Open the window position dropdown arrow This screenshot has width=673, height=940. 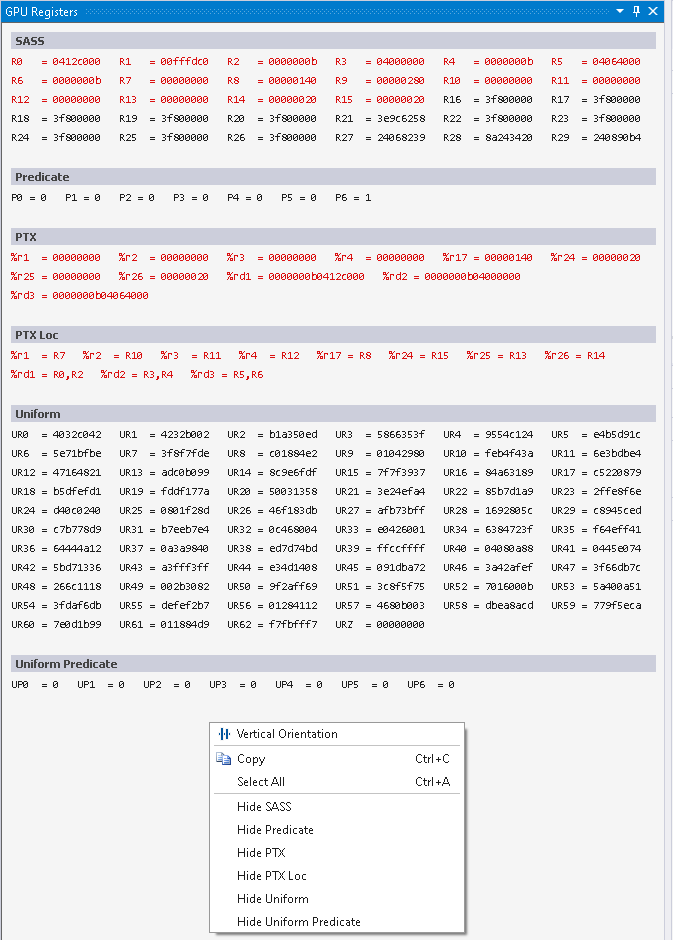(x=620, y=11)
